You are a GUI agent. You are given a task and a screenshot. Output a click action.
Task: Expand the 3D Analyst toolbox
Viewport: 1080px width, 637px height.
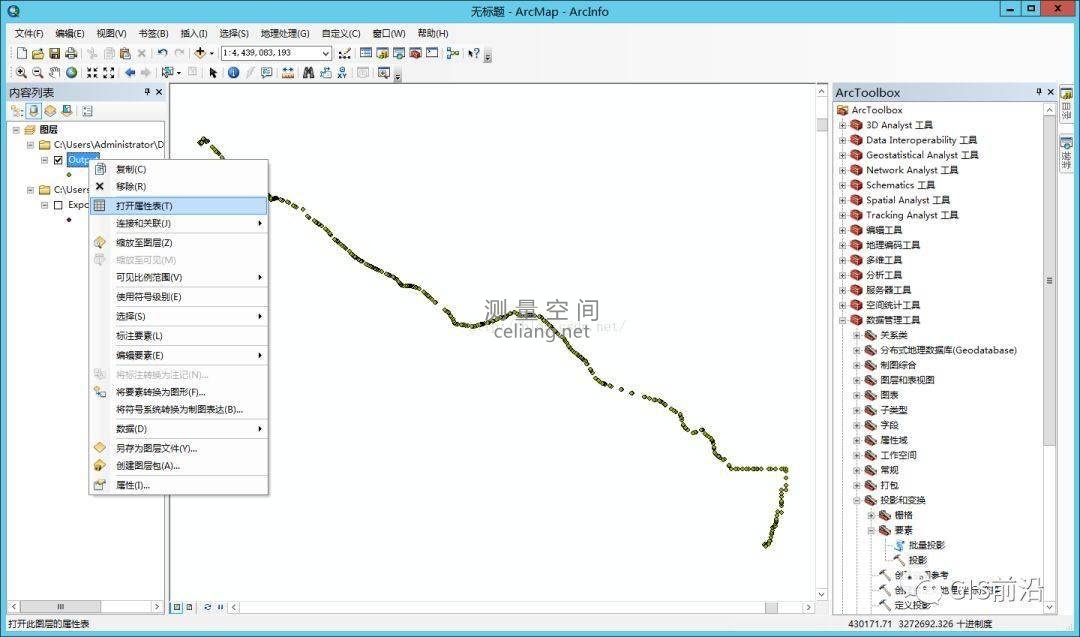842,125
